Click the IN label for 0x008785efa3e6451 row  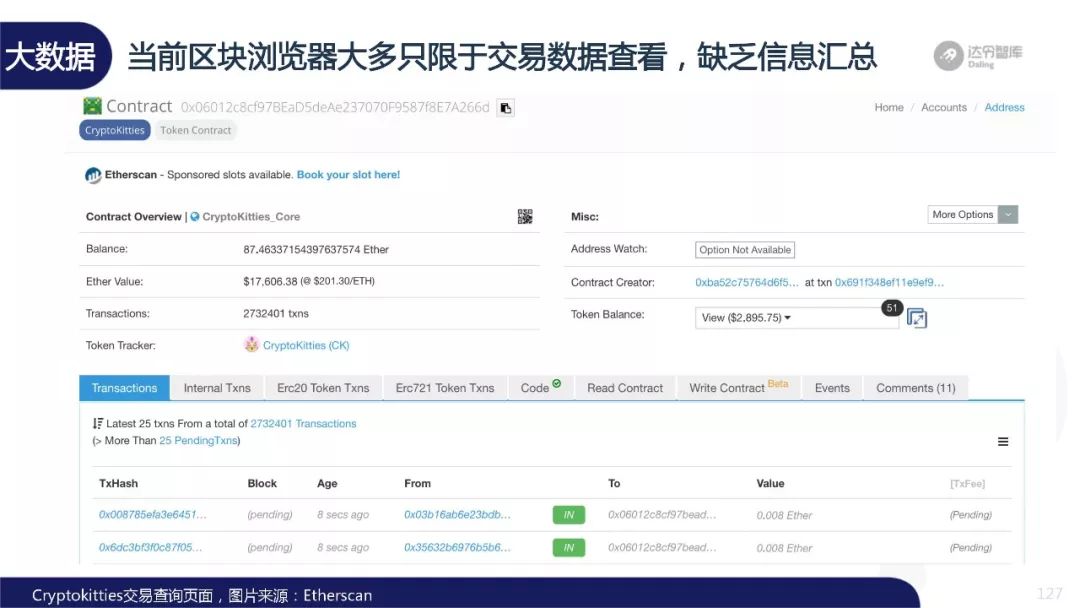[x=569, y=515]
